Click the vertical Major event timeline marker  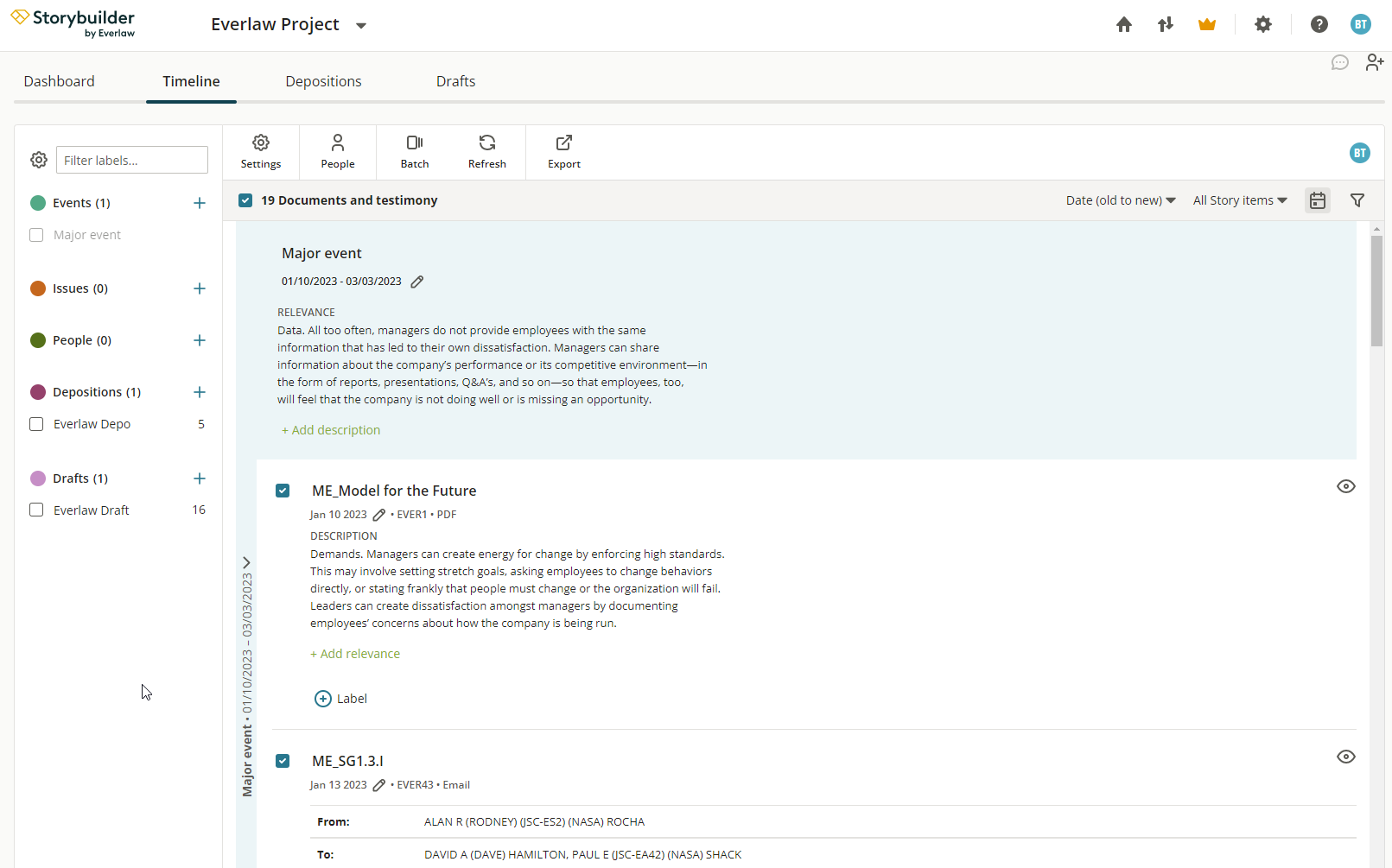tap(247, 685)
